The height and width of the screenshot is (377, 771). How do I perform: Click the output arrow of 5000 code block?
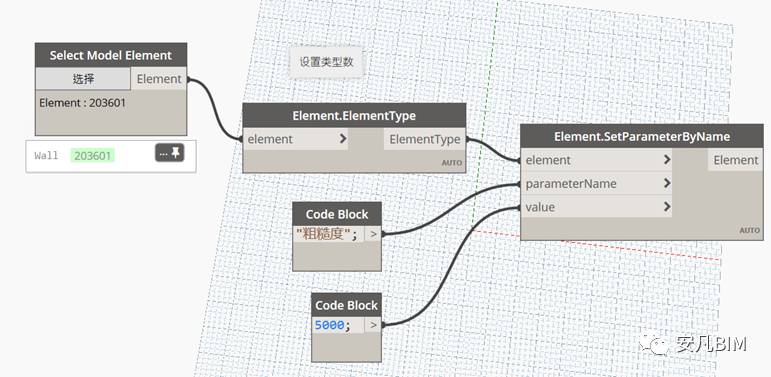click(x=373, y=325)
